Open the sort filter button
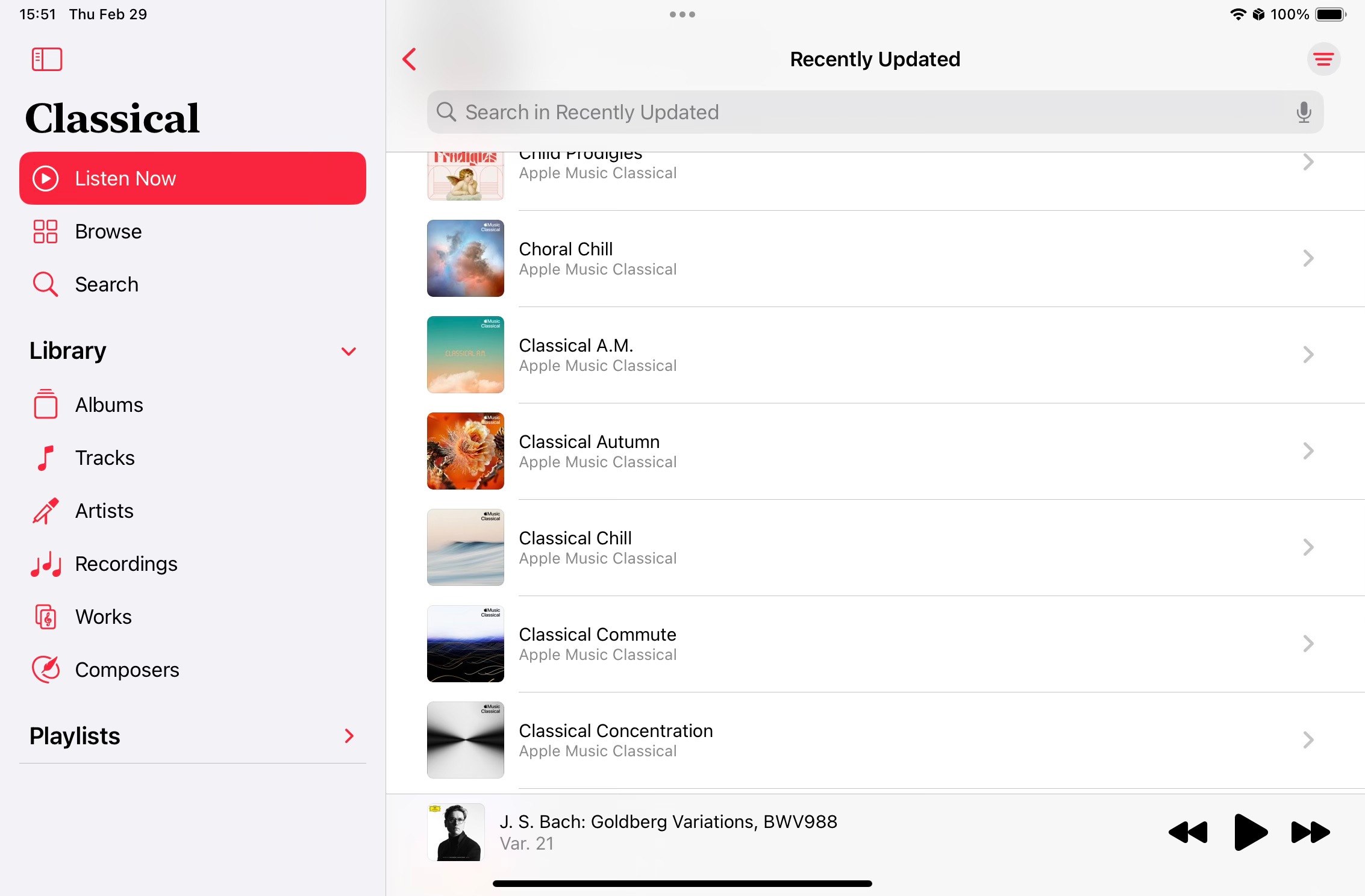1365x896 pixels. pyautogui.click(x=1323, y=59)
